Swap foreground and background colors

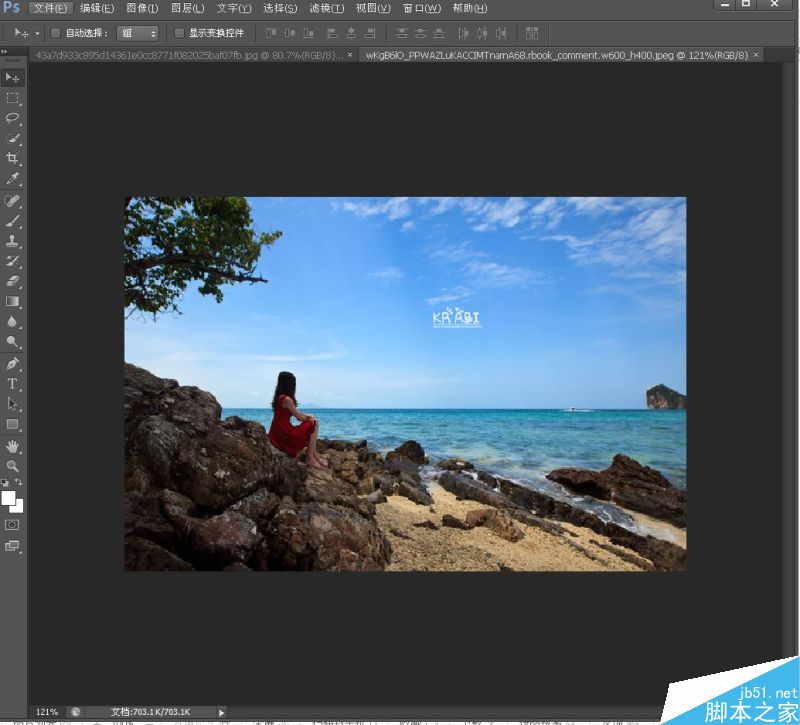(18, 482)
